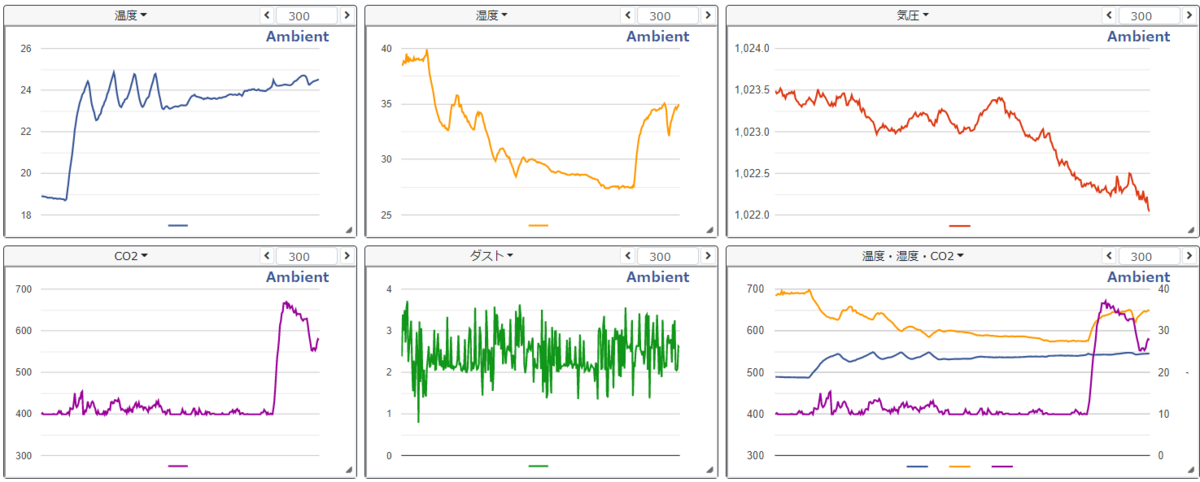Image resolution: width=1200 pixels, height=482 pixels.
Task: Go to next page in 温度 chart
Action: click(346, 15)
